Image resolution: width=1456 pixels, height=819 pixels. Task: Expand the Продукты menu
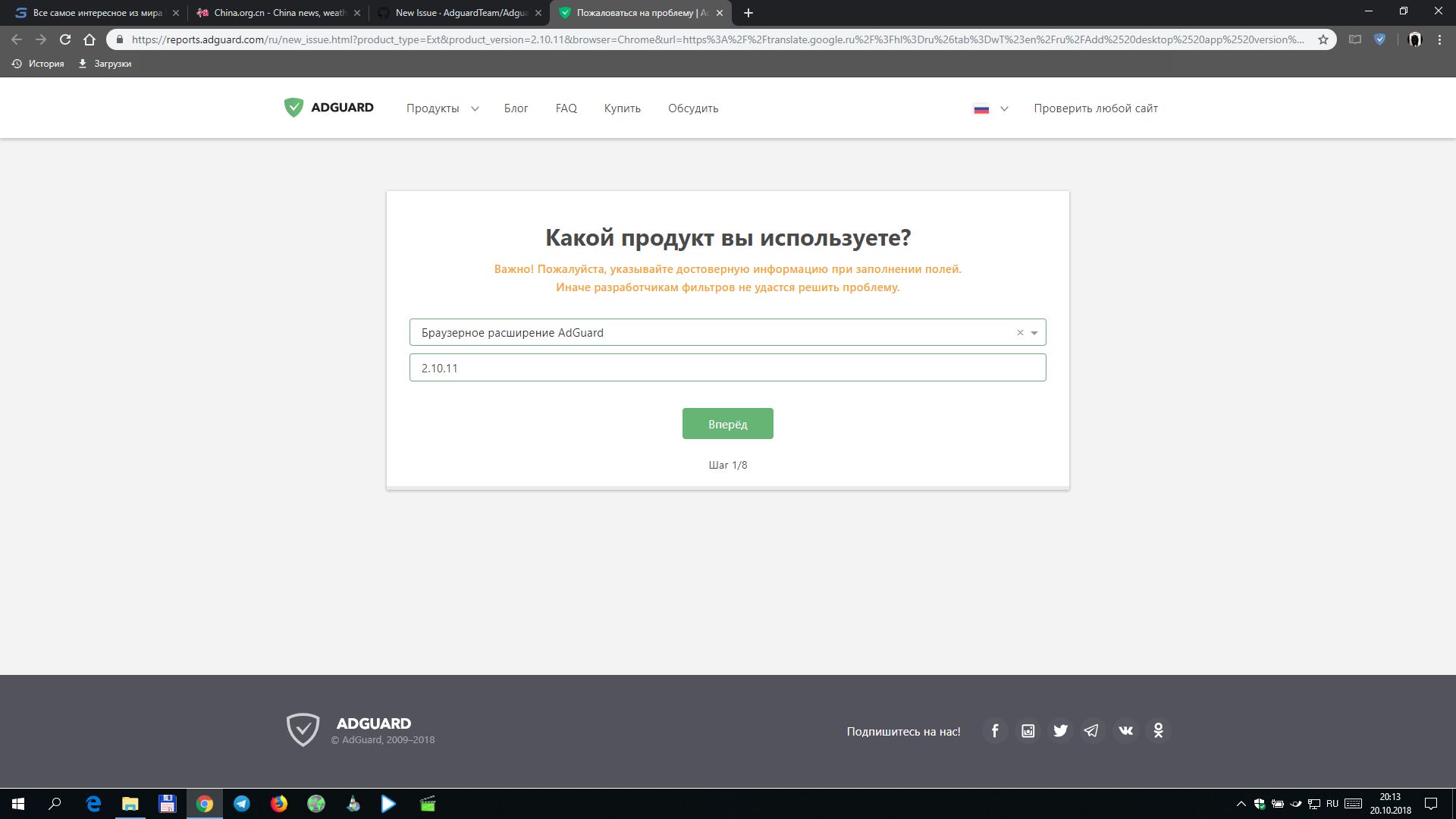(442, 108)
